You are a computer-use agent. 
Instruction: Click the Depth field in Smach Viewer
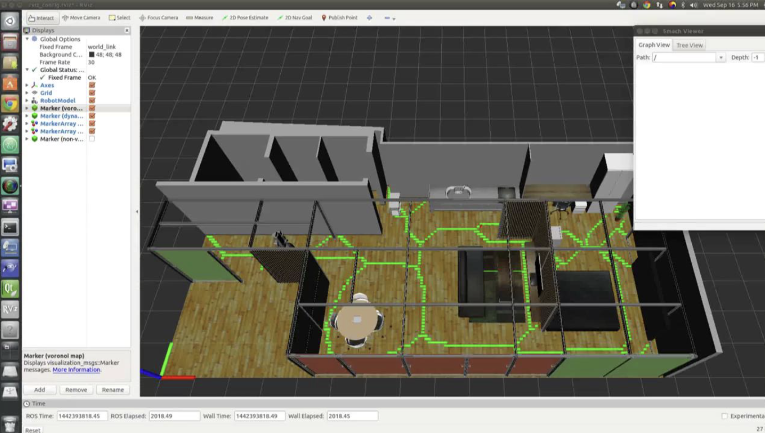click(758, 58)
